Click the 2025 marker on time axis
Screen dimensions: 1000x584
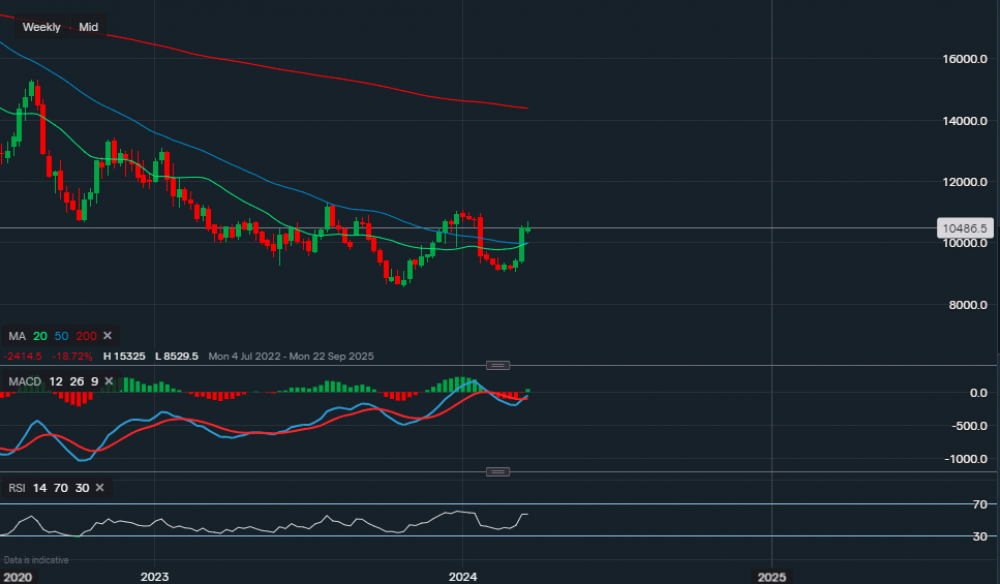771,577
